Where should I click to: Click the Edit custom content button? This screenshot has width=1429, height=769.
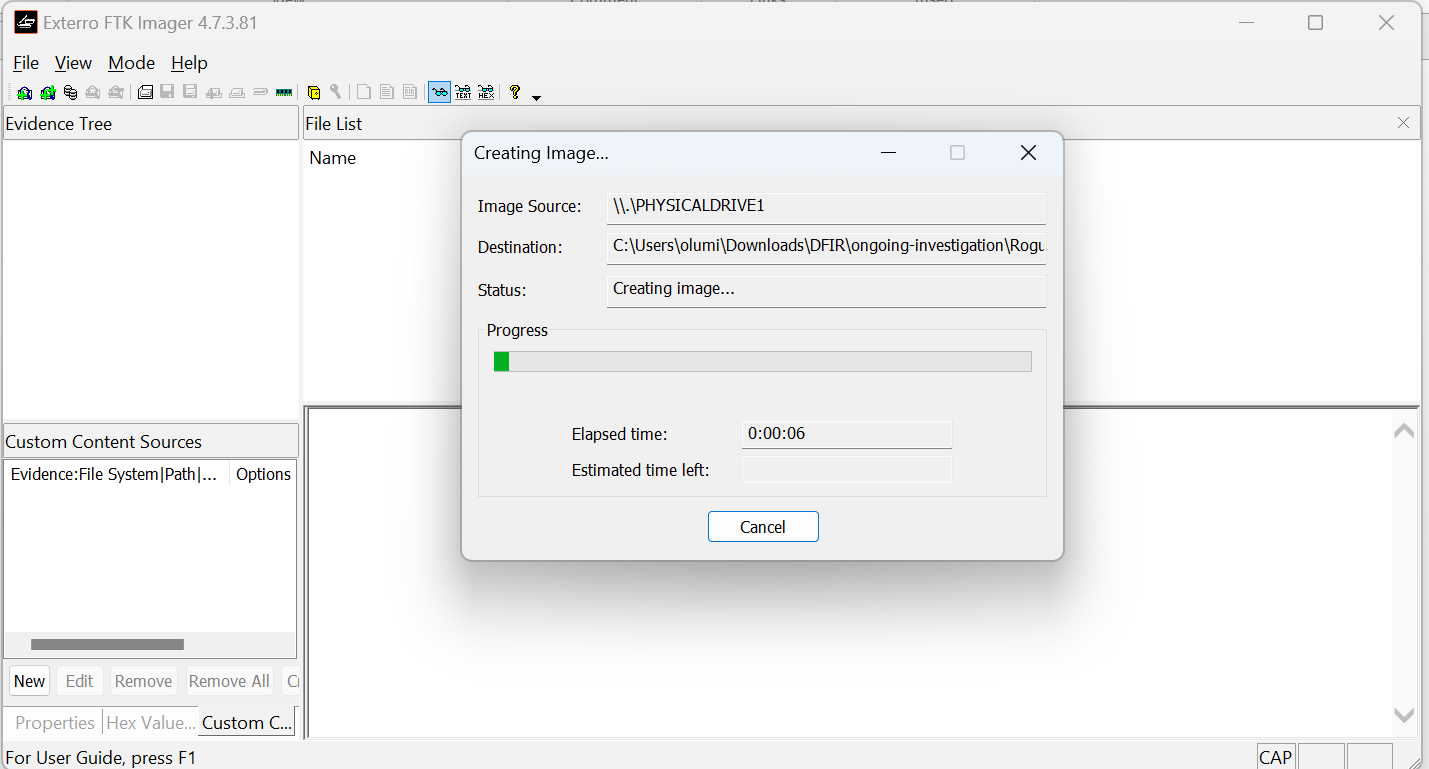79,681
